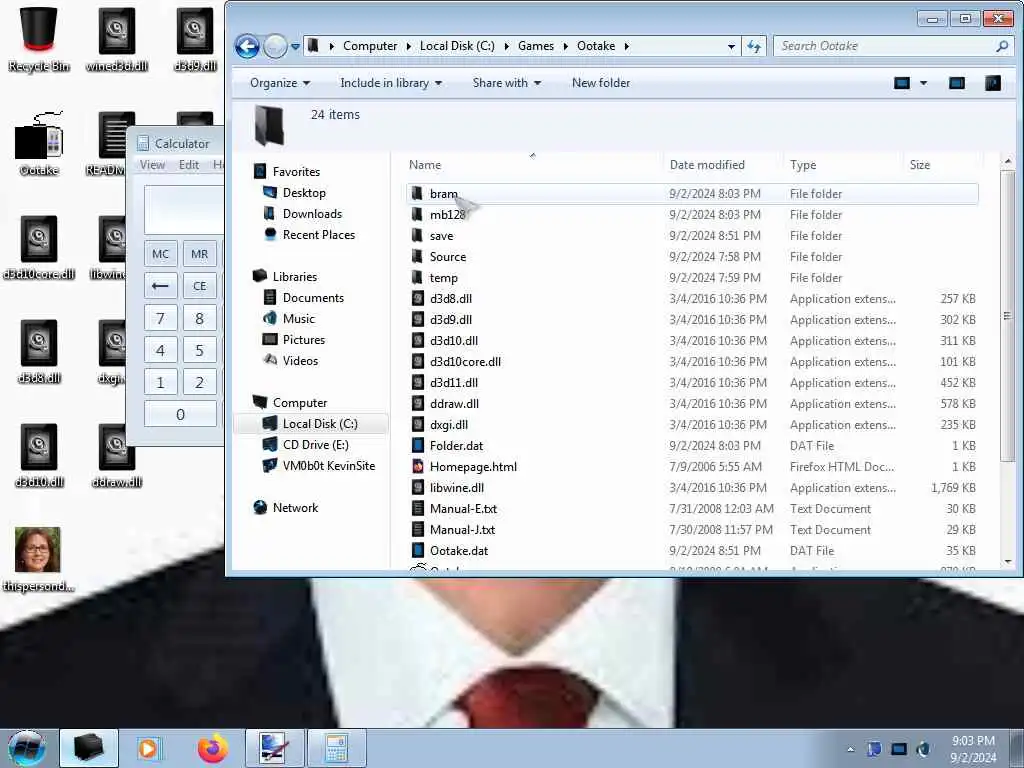
Task: Select the Ootake.dat file icon
Action: [418, 551]
